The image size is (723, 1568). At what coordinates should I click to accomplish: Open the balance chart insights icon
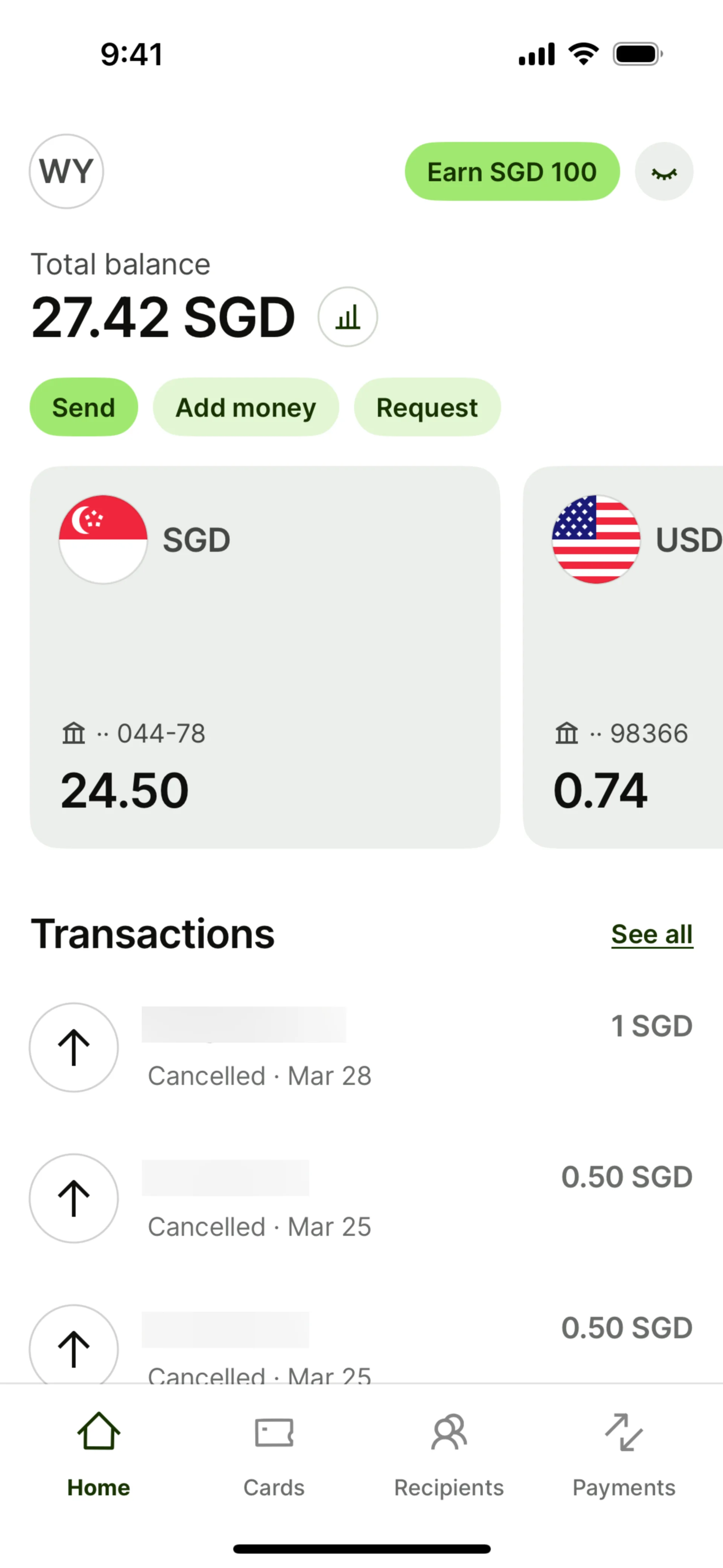pyautogui.click(x=348, y=317)
